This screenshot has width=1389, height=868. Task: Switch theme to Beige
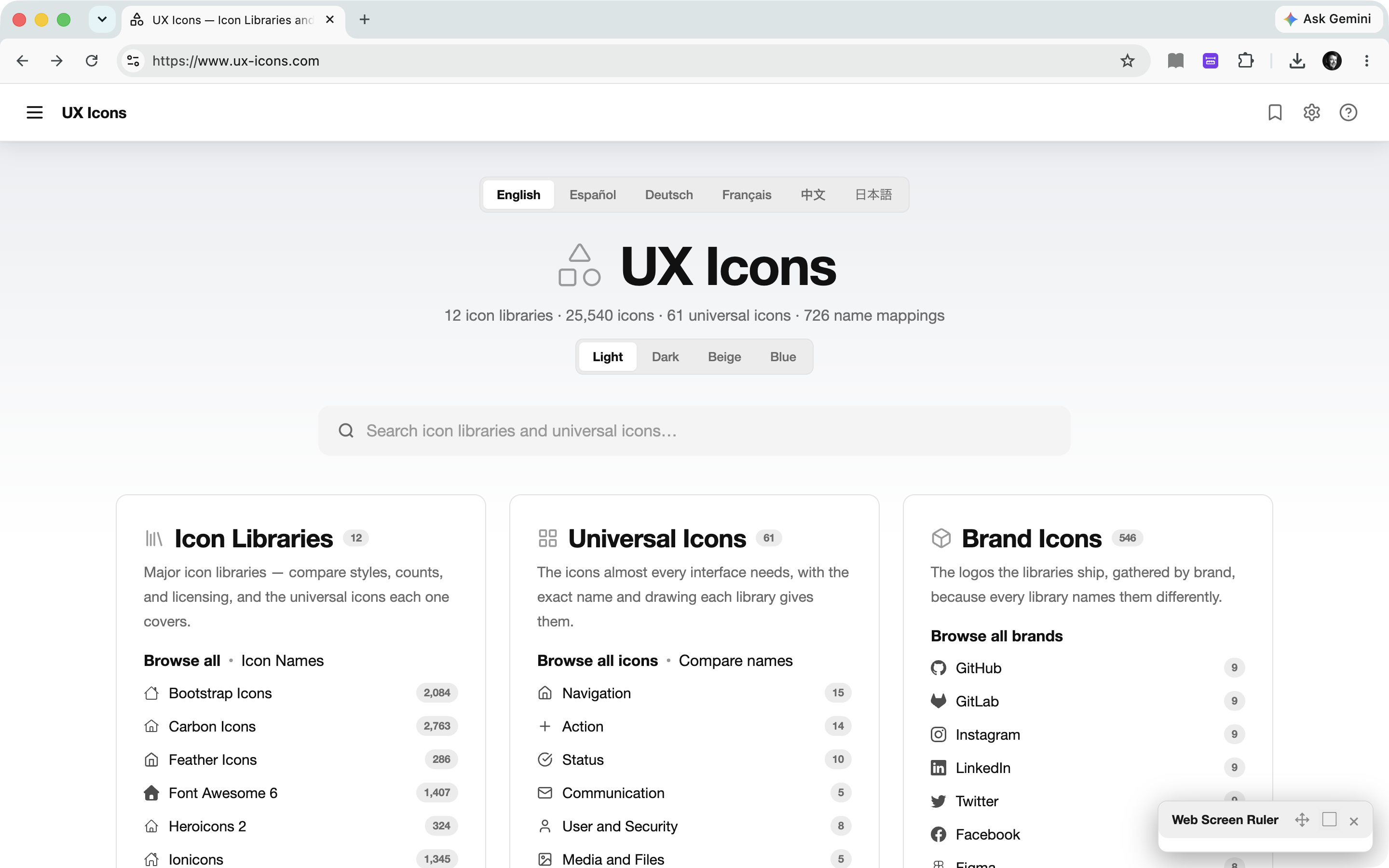724,357
